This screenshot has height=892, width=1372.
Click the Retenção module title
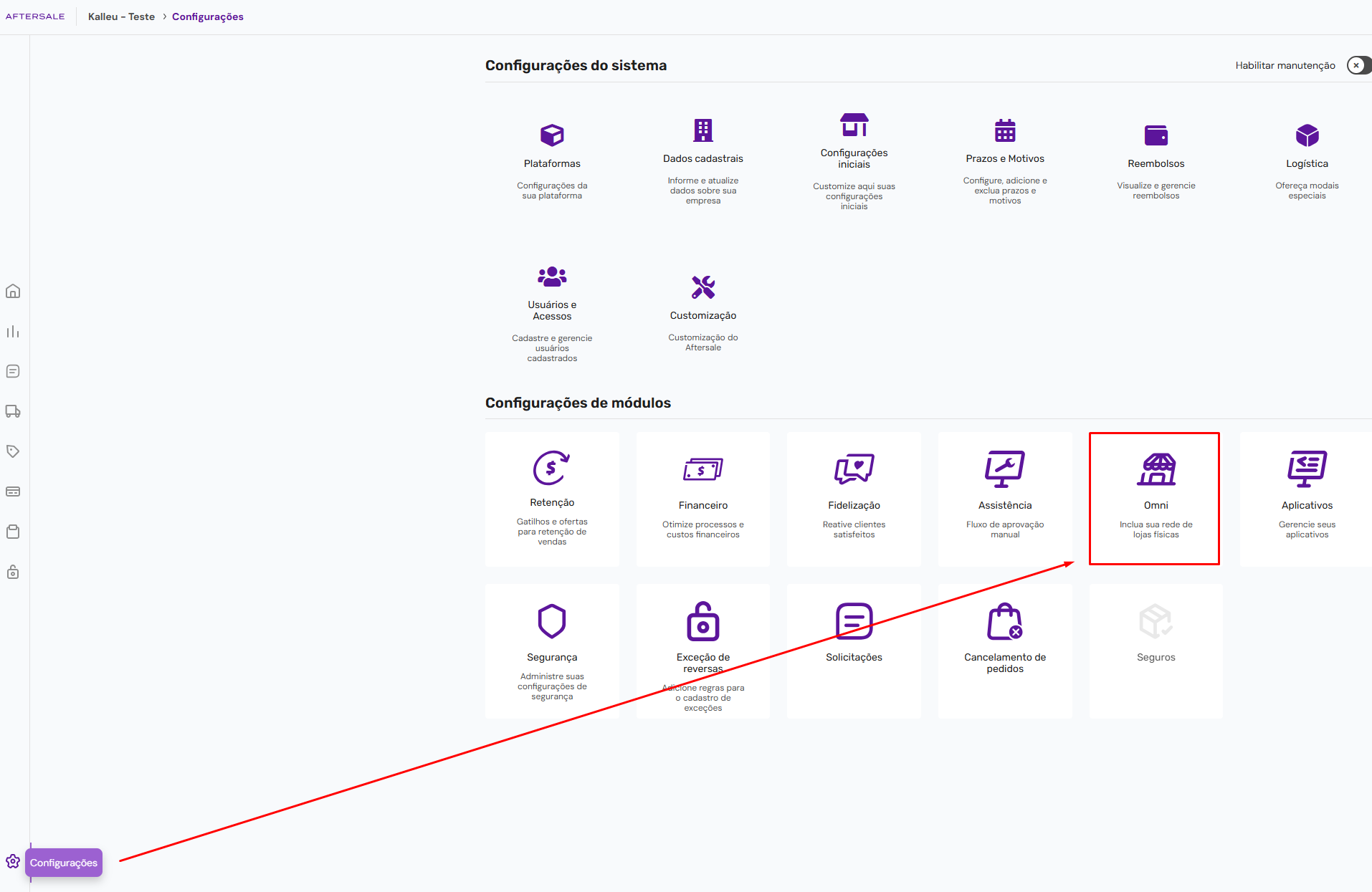552,502
